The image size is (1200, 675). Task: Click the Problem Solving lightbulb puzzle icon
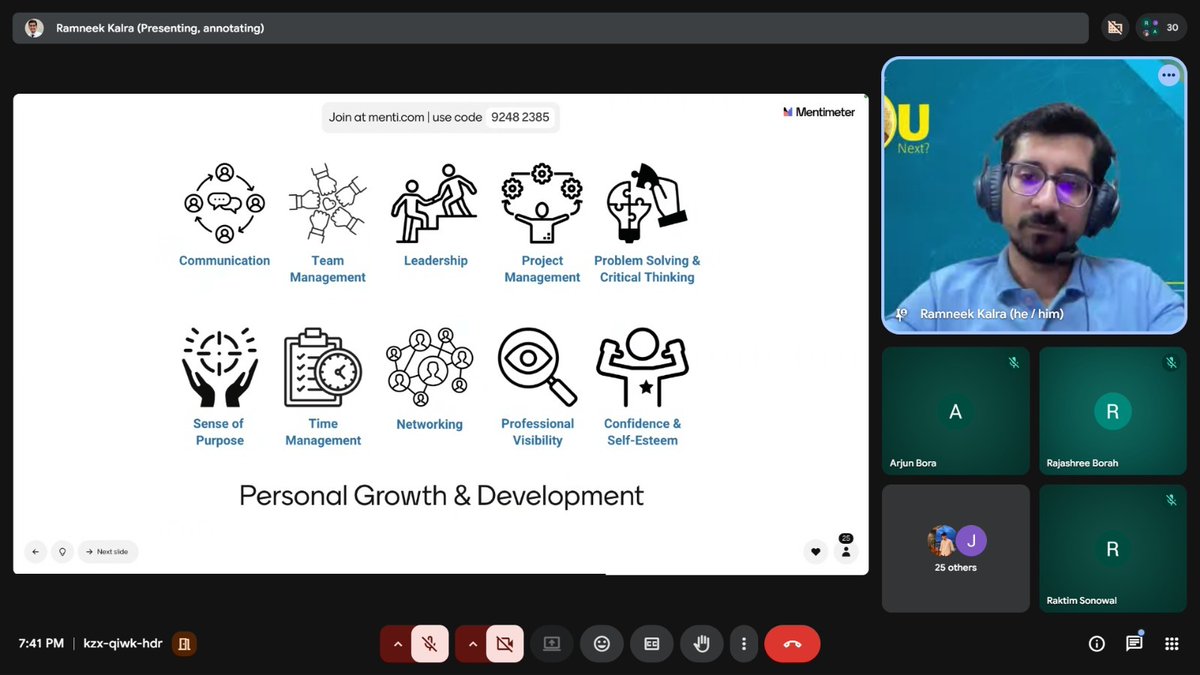point(646,203)
